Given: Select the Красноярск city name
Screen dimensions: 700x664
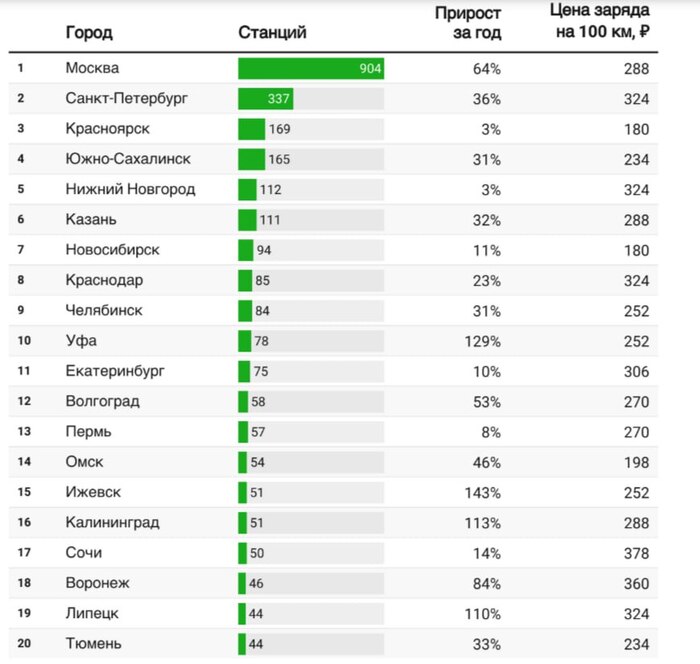Looking at the screenshot, I should [x=108, y=129].
